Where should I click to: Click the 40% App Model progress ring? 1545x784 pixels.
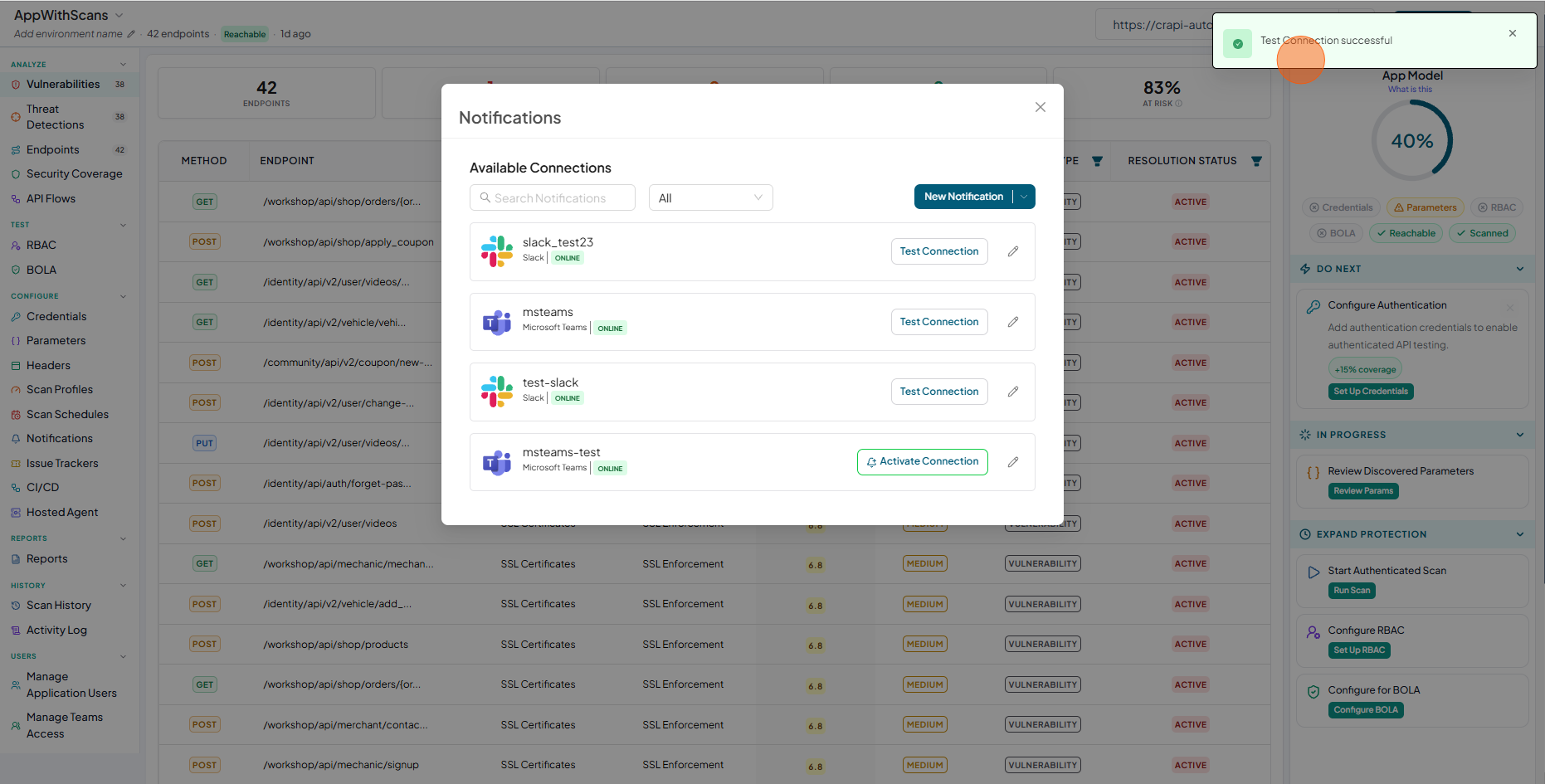click(x=1412, y=140)
